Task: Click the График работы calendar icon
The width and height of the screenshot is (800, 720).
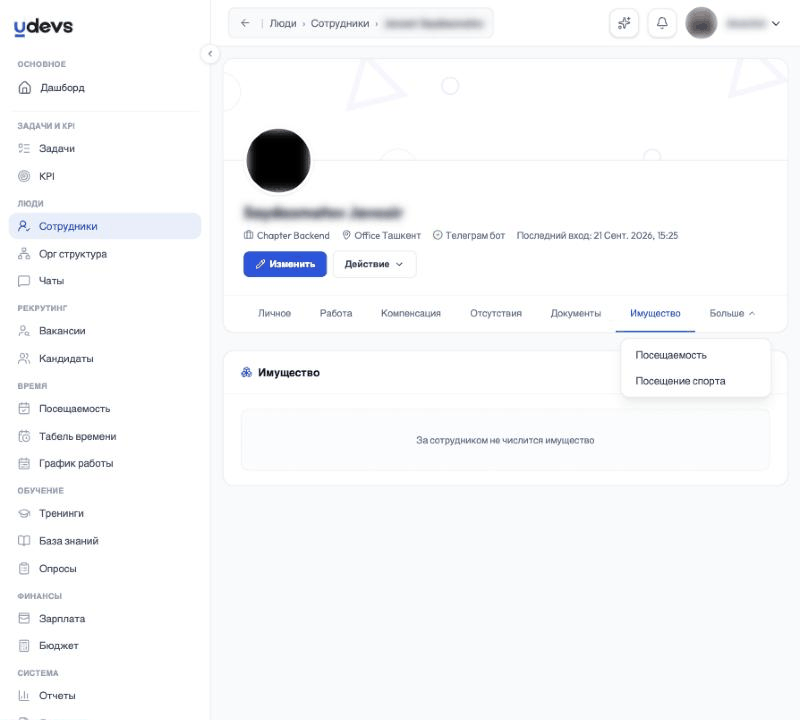Action: pyautogui.click(x=24, y=463)
